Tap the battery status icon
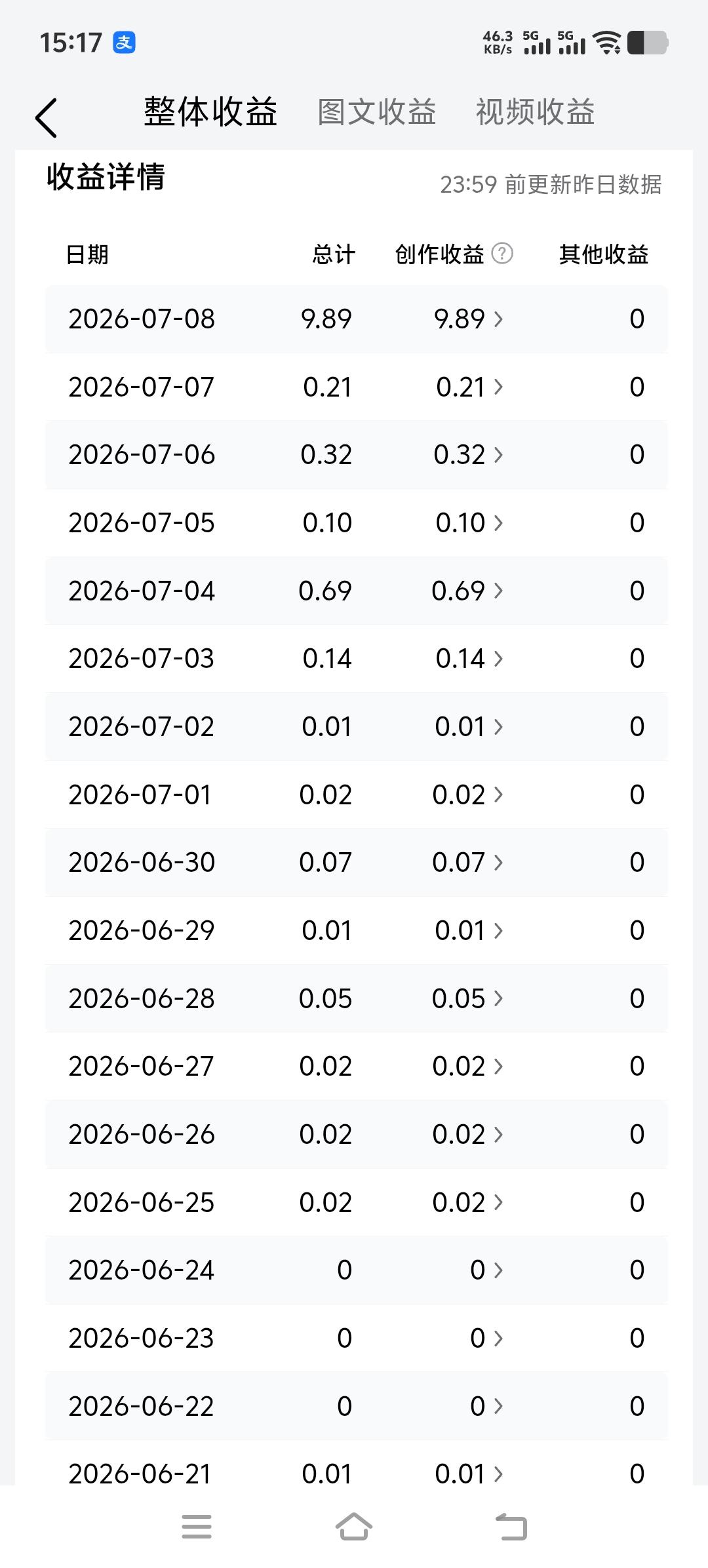This screenshot has width=708, height=1568. [x=648, y=43]
